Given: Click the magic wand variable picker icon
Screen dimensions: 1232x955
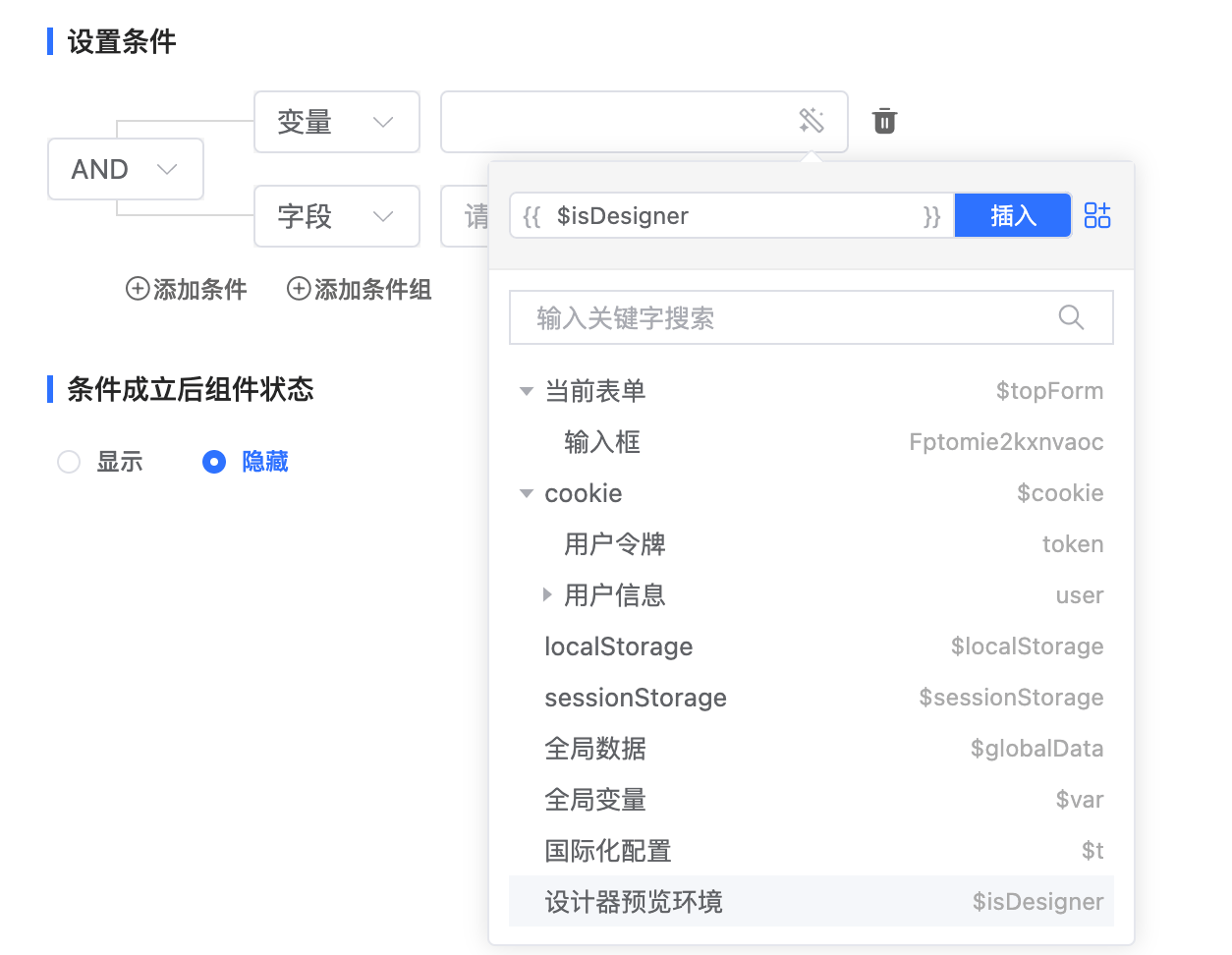Looking at the screenshot, I should click(811, 121).
